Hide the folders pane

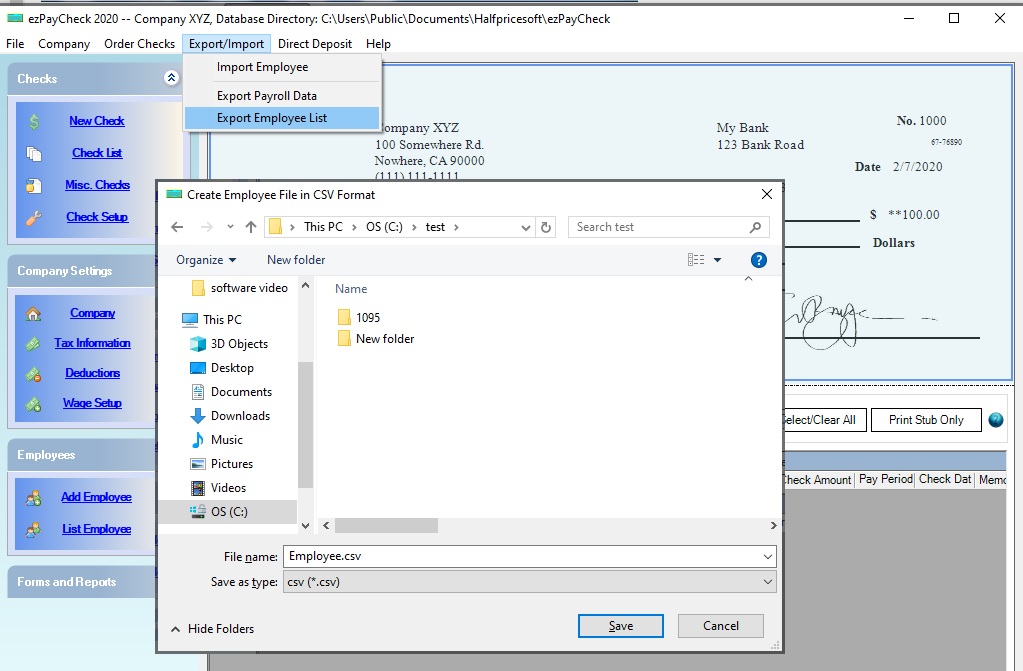click(x=212, y=629)
